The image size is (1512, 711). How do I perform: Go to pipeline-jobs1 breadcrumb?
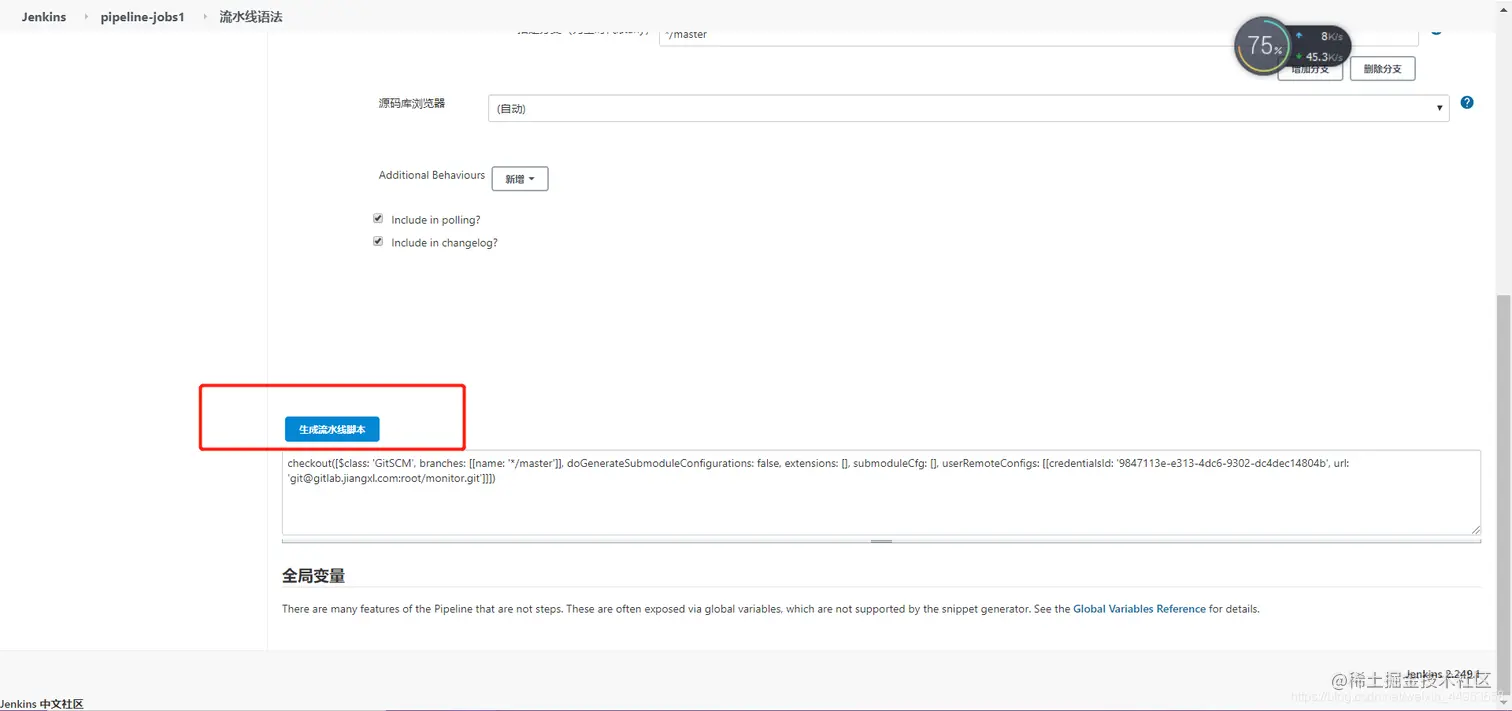pos(142,17)
